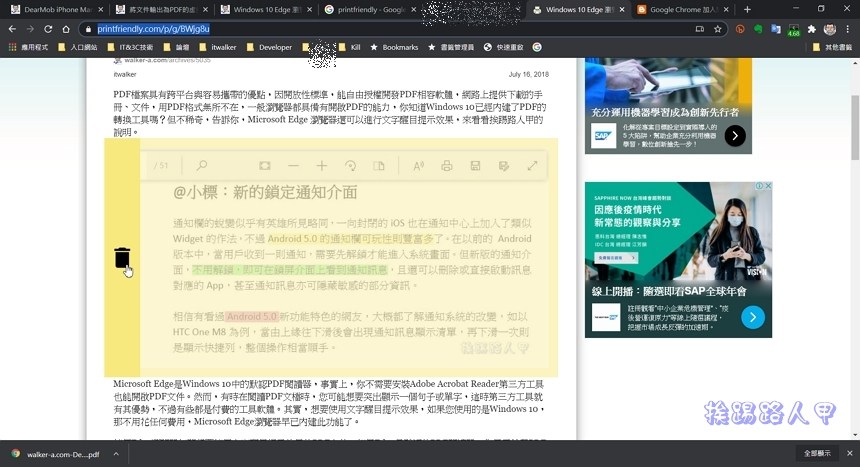Click the browser back arrow
860x467 pixels.
tap(13, 29)
